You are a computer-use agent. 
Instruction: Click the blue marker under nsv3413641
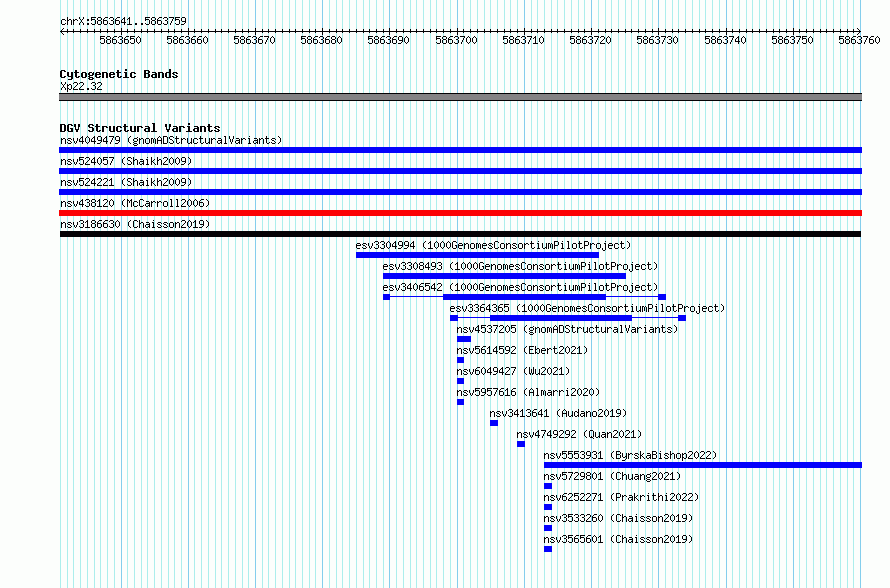click(x=494, y=423)
